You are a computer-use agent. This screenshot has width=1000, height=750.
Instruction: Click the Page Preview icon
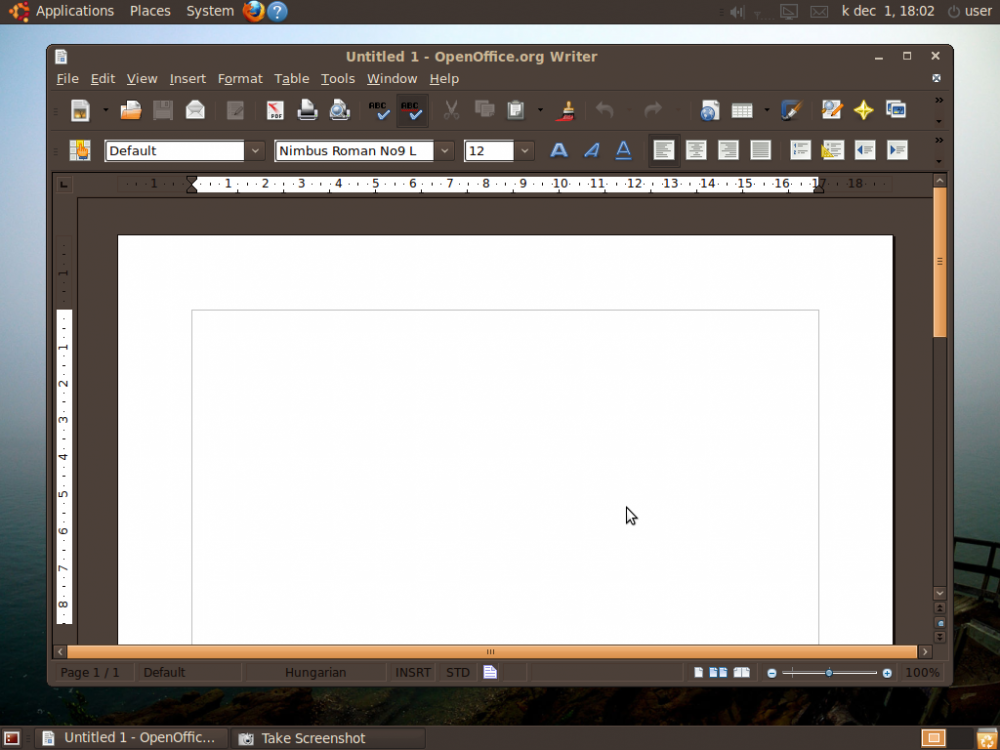tap(340, 110)
